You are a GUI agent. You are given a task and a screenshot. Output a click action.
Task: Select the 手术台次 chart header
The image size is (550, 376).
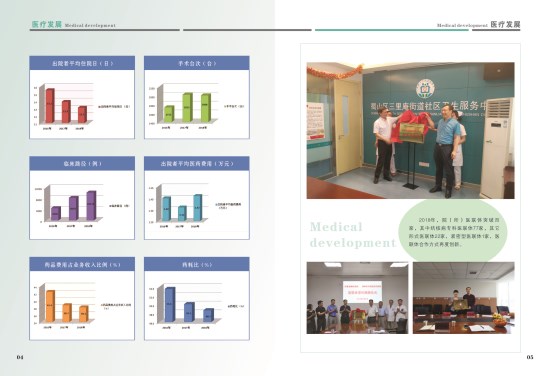[x=197, y=63]
